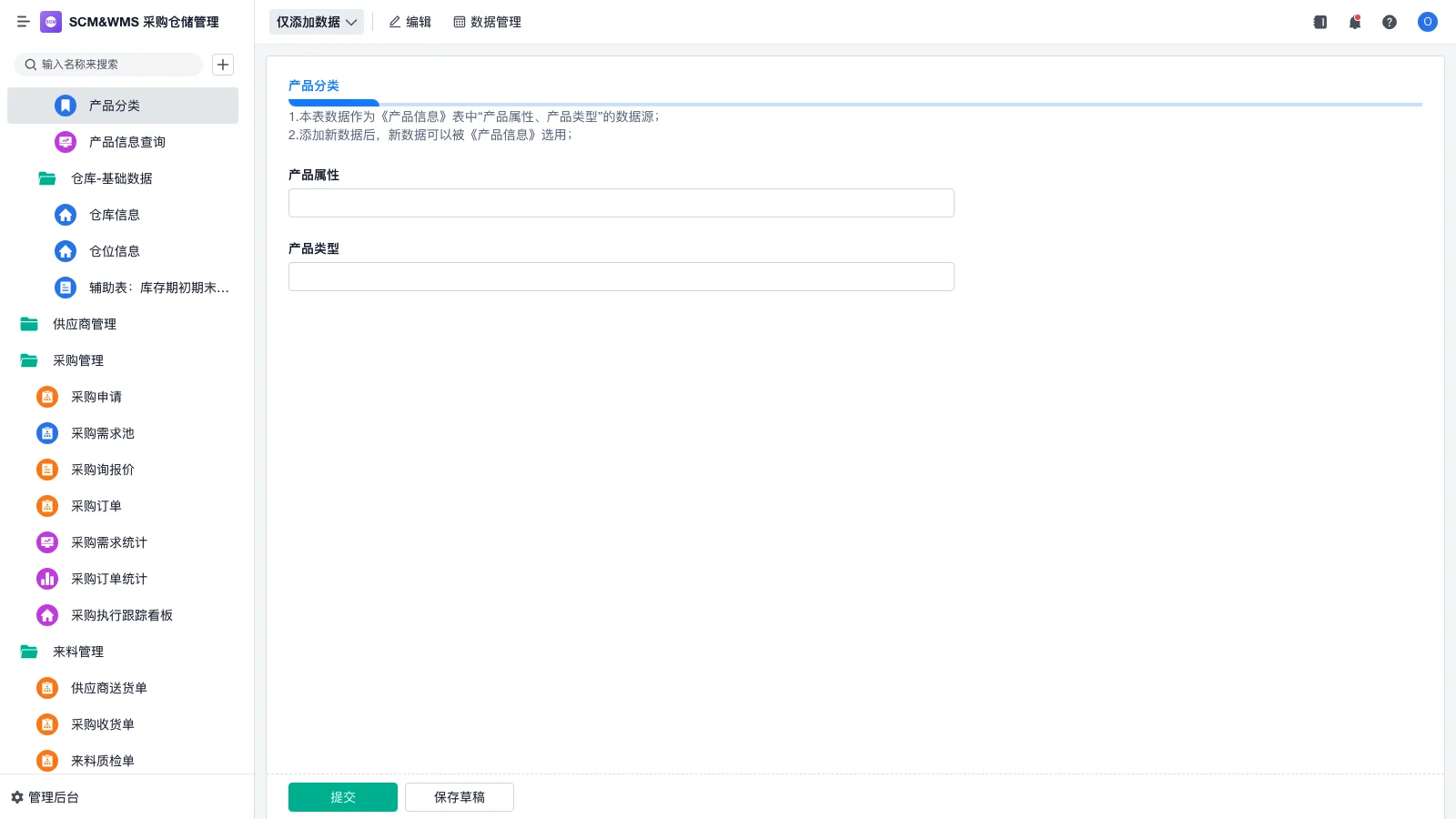Open the 仅添加数据 dropdown

pyautogui.click(x=317, y=22)
